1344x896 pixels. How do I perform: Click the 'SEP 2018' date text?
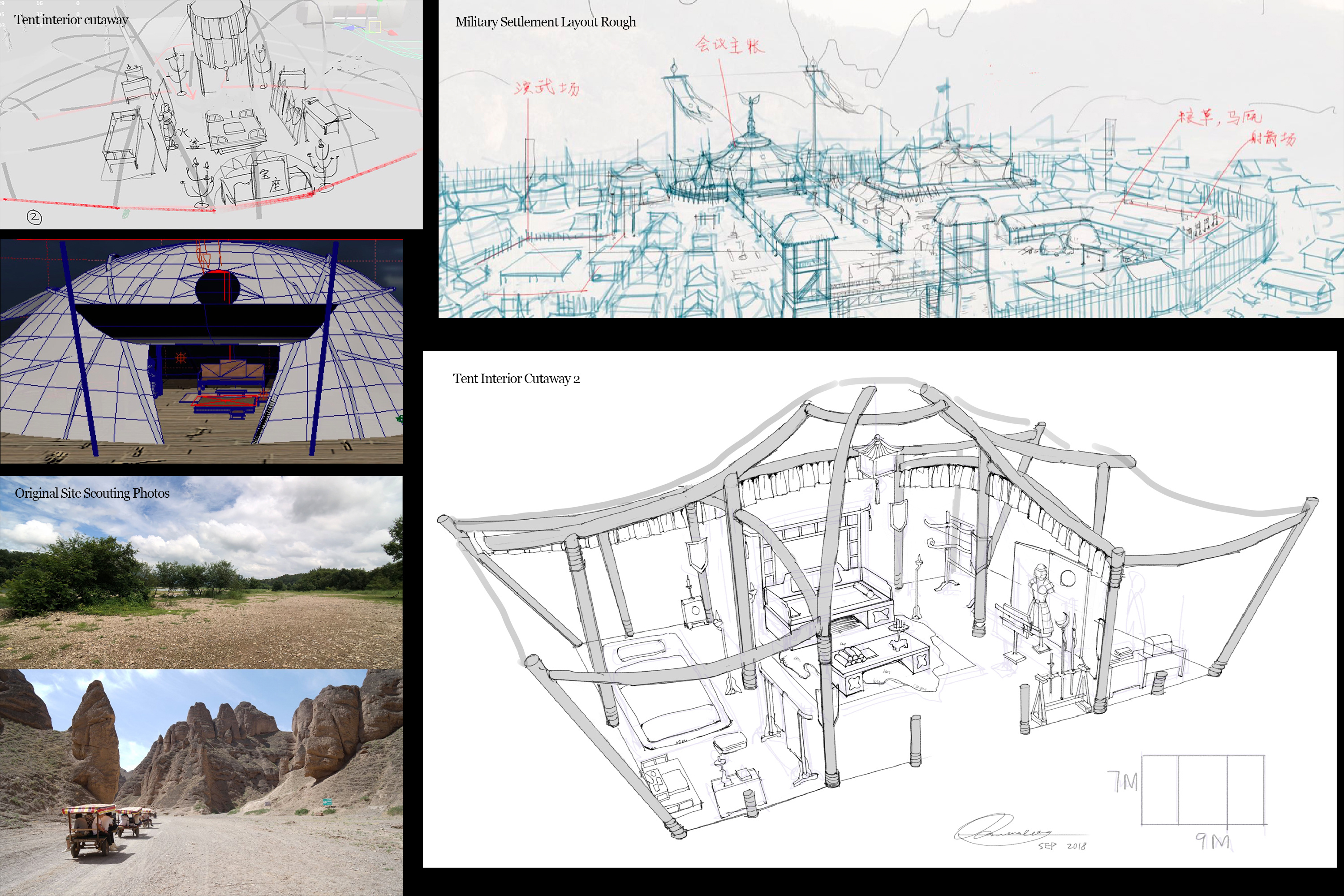pos(1062,846)
